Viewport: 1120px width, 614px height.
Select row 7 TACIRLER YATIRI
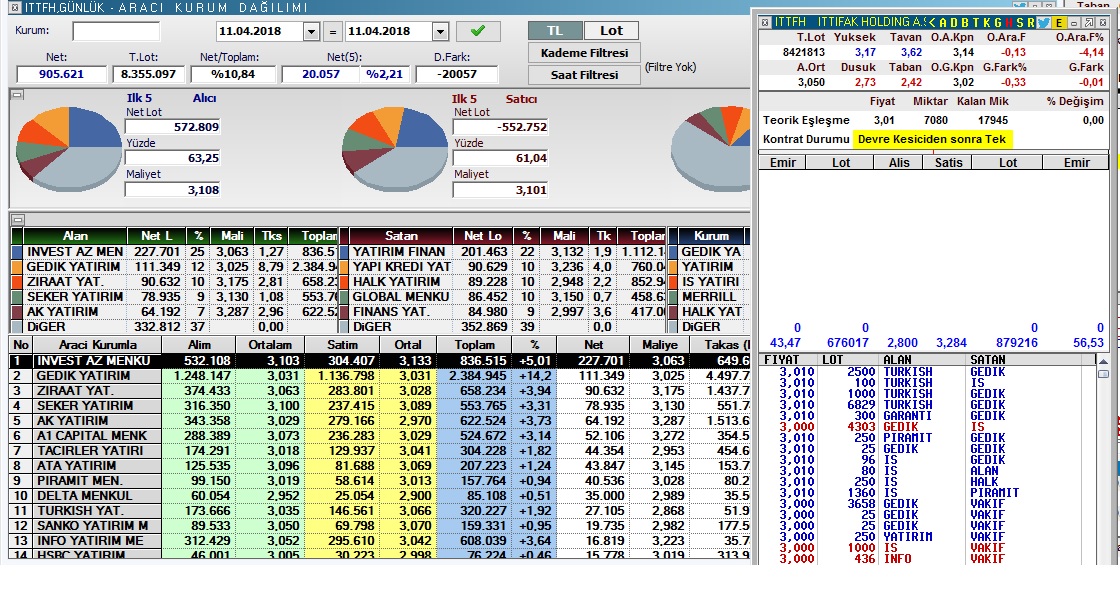click(x=379, y=451)
